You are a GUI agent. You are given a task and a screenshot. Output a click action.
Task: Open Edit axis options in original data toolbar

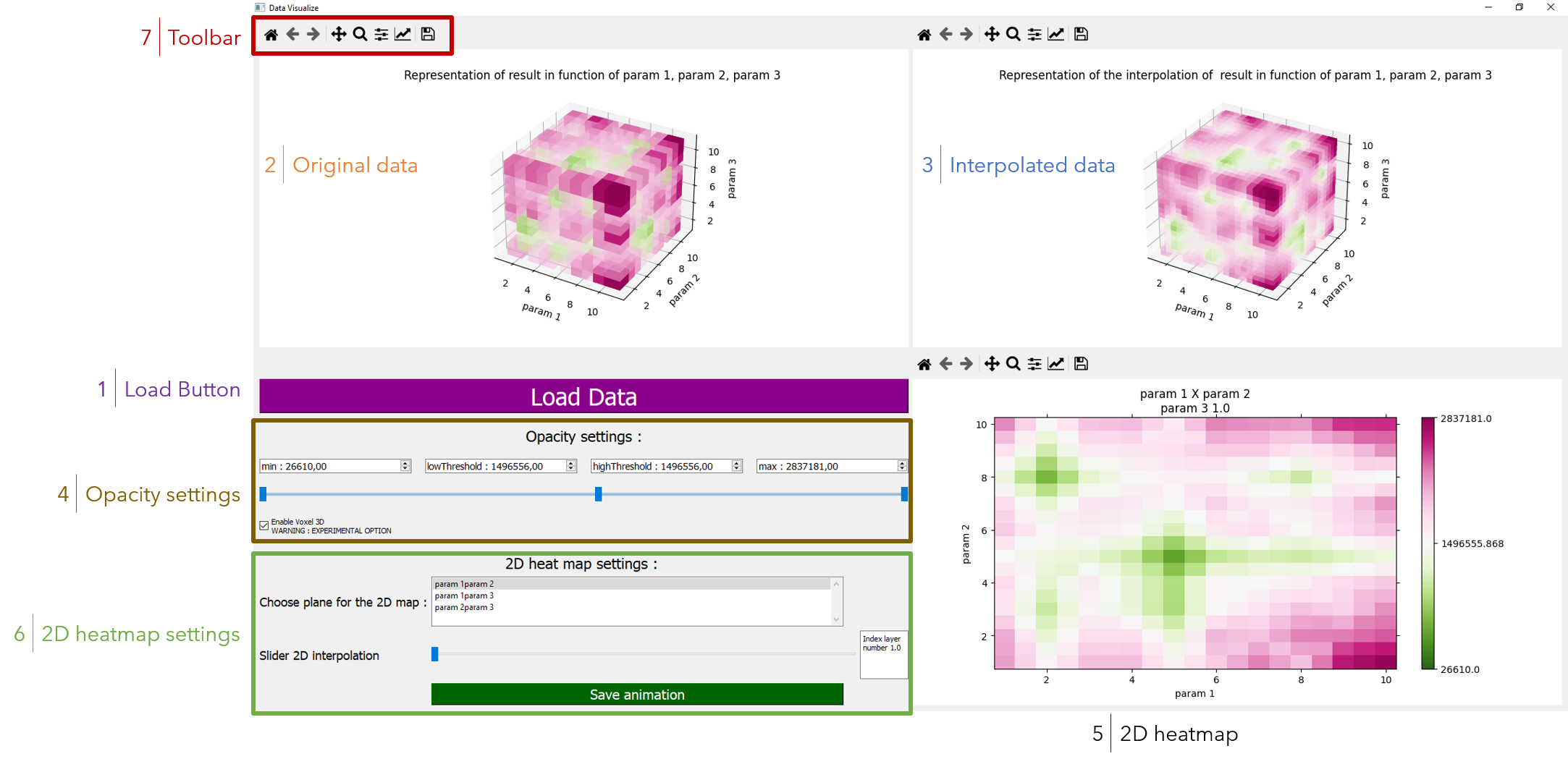[402, 34]
